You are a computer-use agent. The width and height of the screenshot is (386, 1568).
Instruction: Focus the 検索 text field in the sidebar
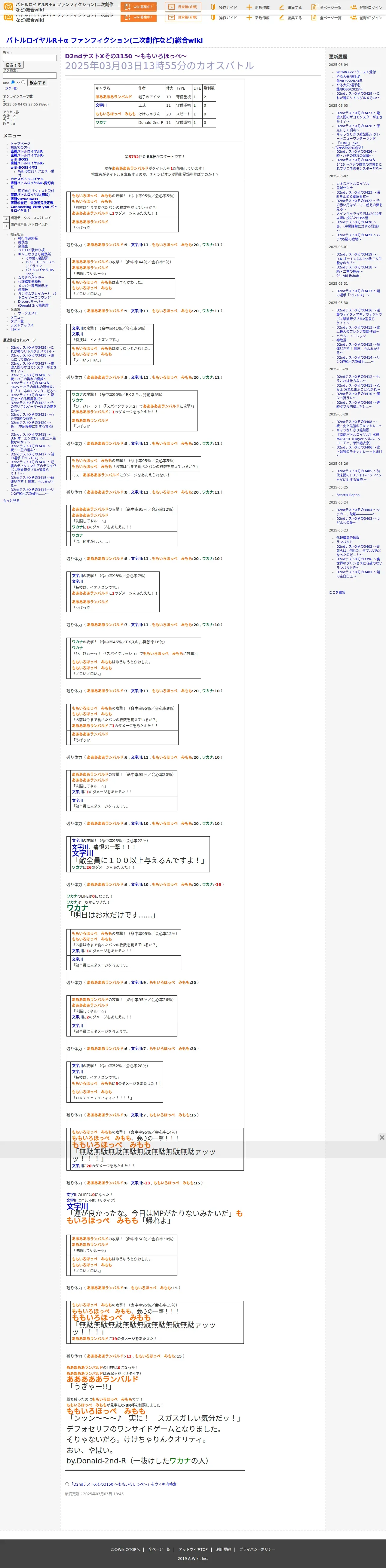30,58
